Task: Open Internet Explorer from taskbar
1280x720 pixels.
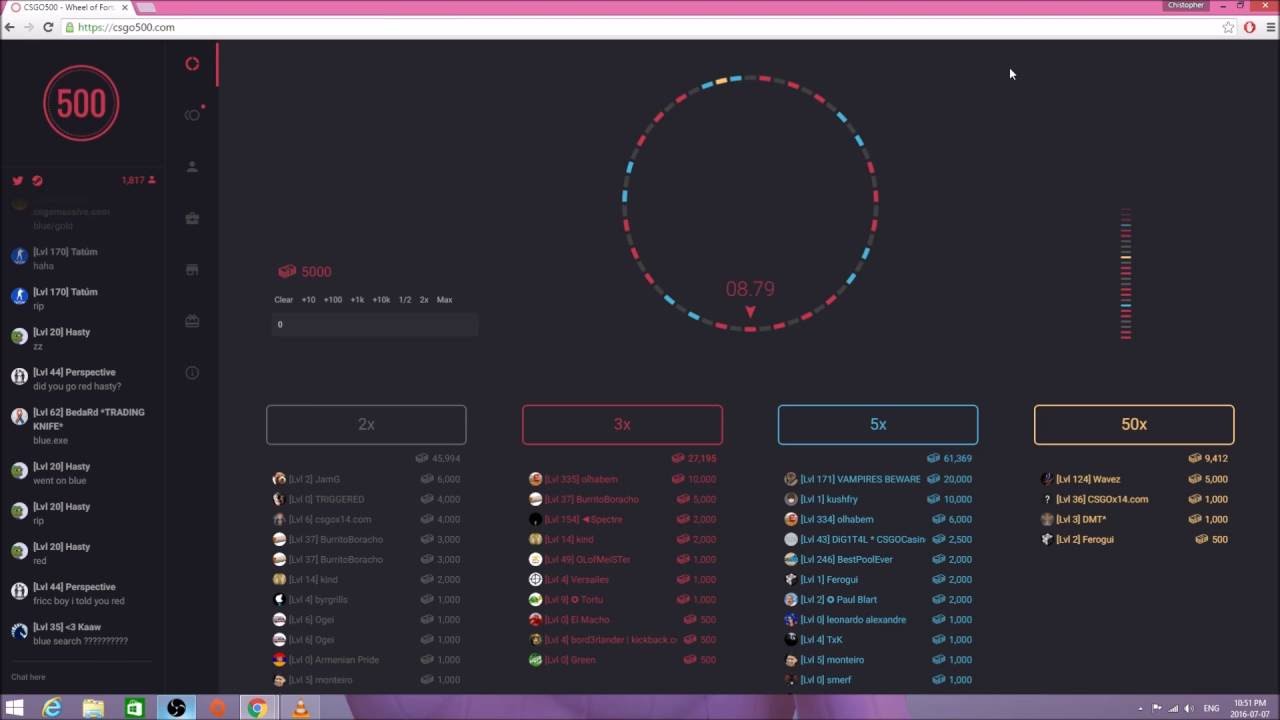Action: point(52,708)
